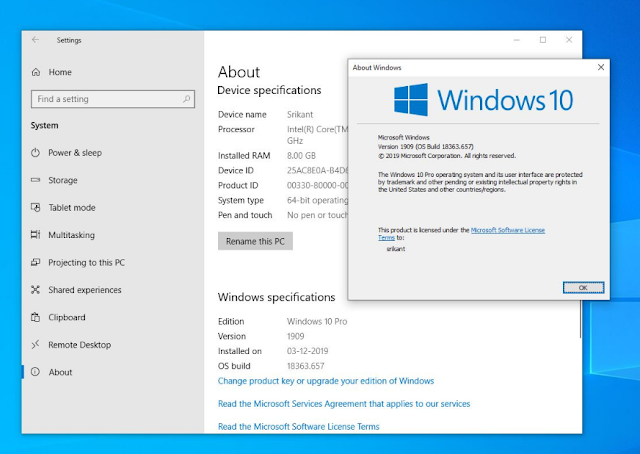This screenshot has height=454, width=640.
Task: Click the Power & sleep icon
Action: [36, 153]
